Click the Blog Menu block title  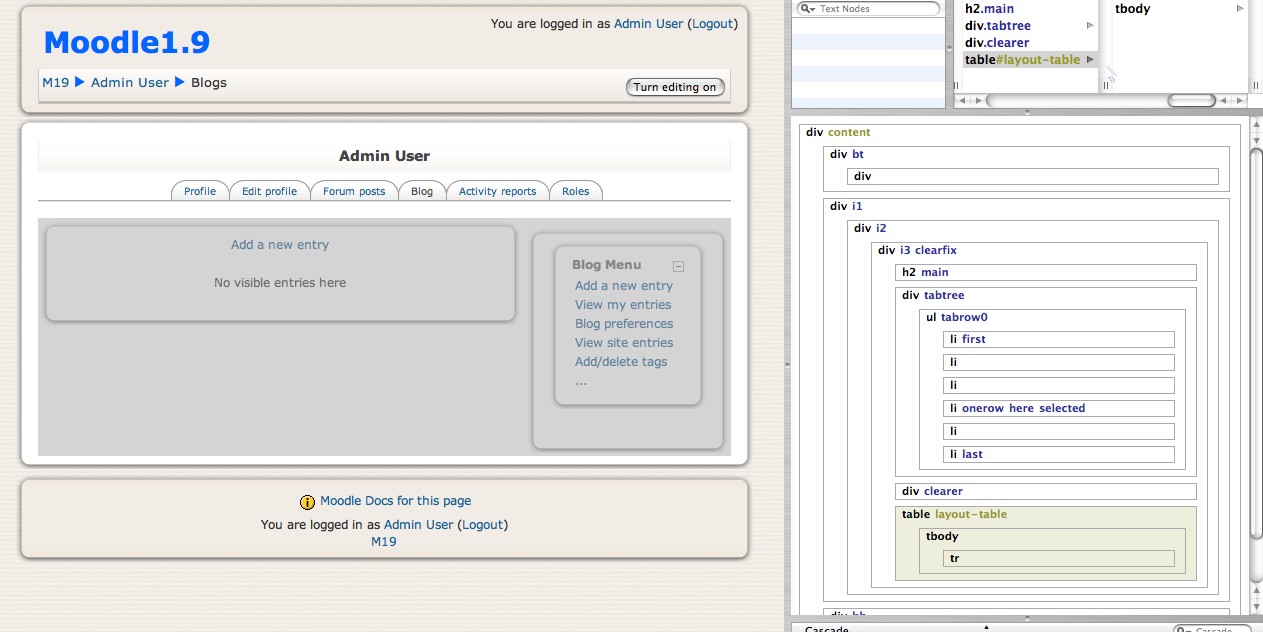pyautogui.click(x=606, y=265)
